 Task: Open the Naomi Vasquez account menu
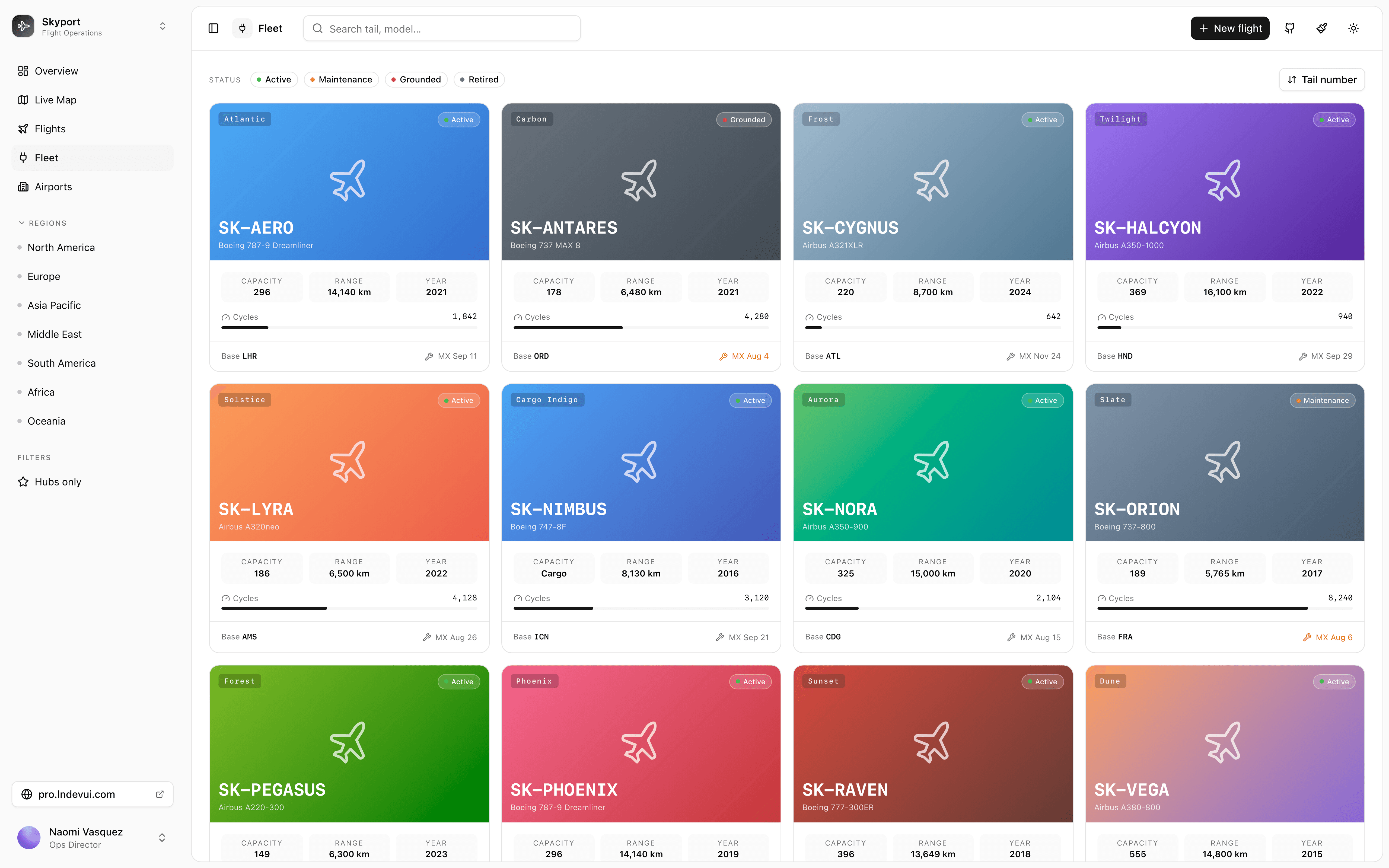click(x=93, y=838)
